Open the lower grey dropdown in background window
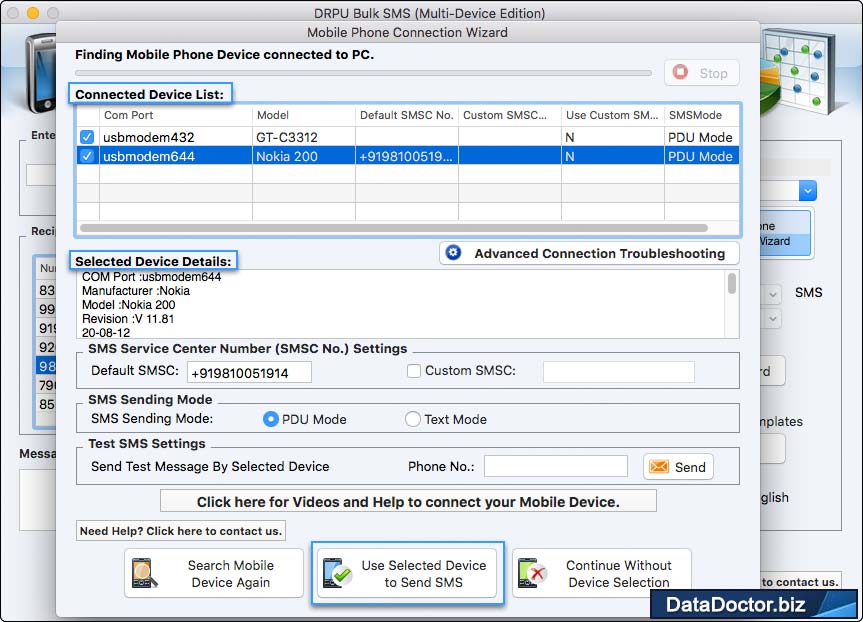 (773, 319)
